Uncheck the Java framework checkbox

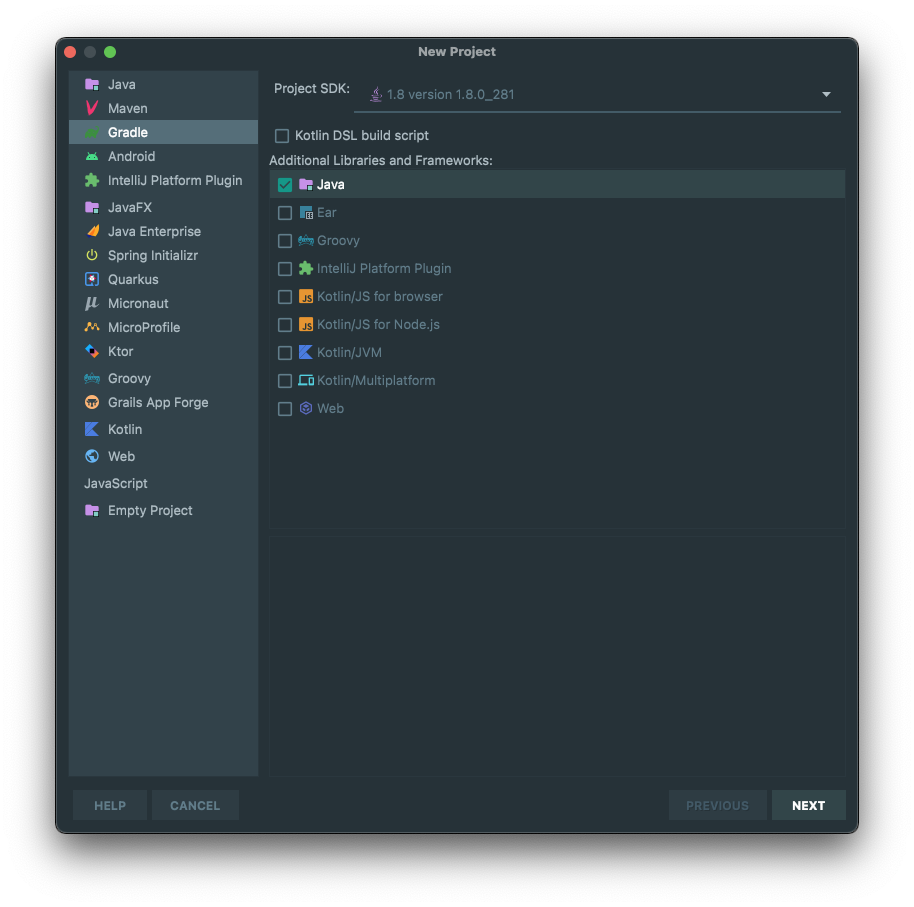pyautogui.click(x=285, y=184)
